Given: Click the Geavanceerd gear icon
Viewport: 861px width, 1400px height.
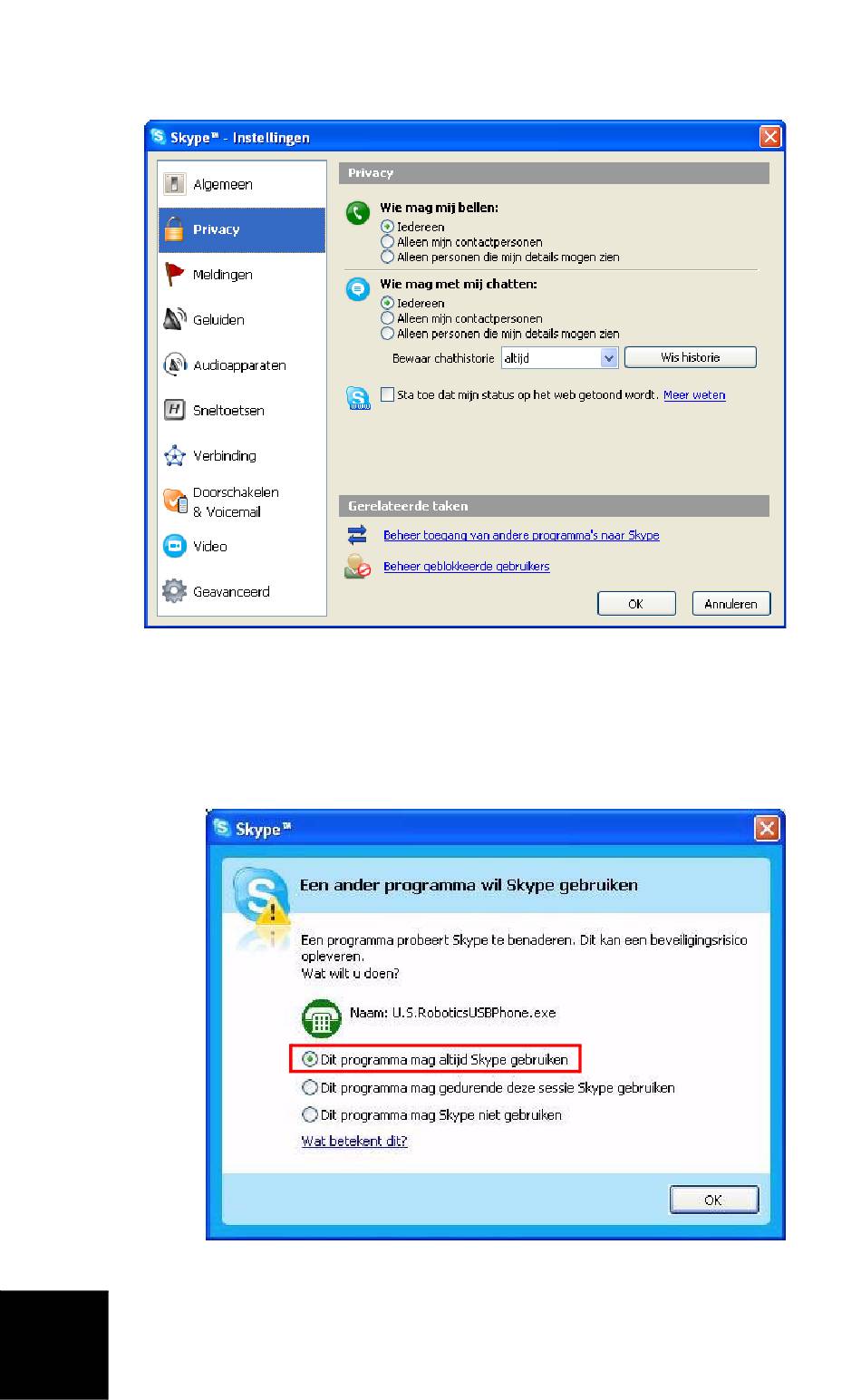Looking at the screenshot, I should coord(174,591).
